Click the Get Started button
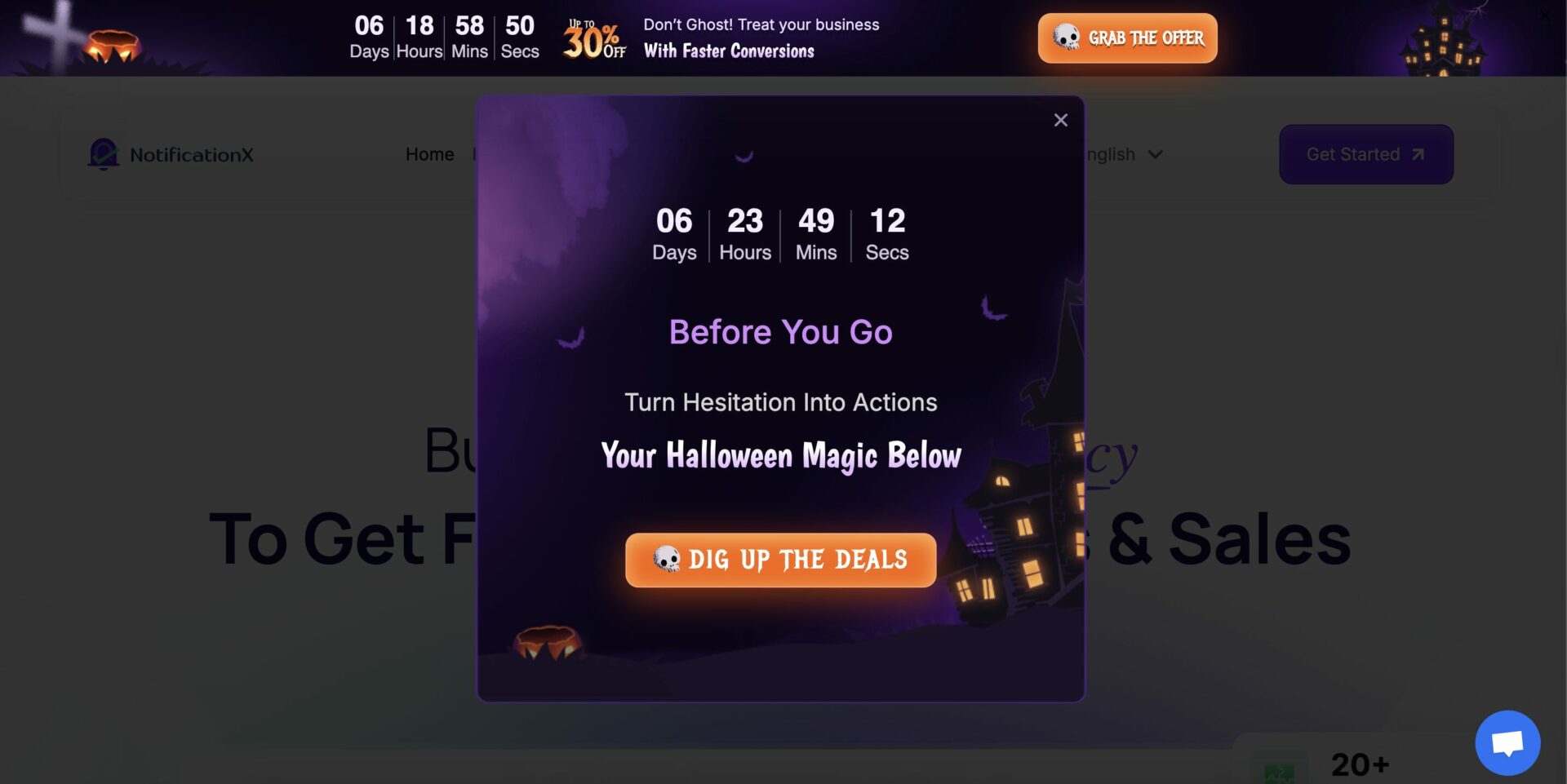1567x784 pixels. (x=1365, y=154)
